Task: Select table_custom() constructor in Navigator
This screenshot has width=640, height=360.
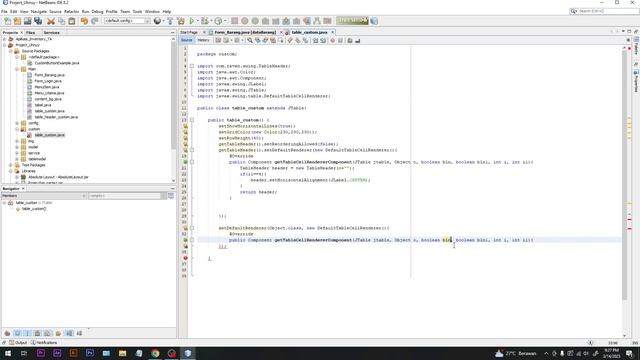Action: coord(33,209)
